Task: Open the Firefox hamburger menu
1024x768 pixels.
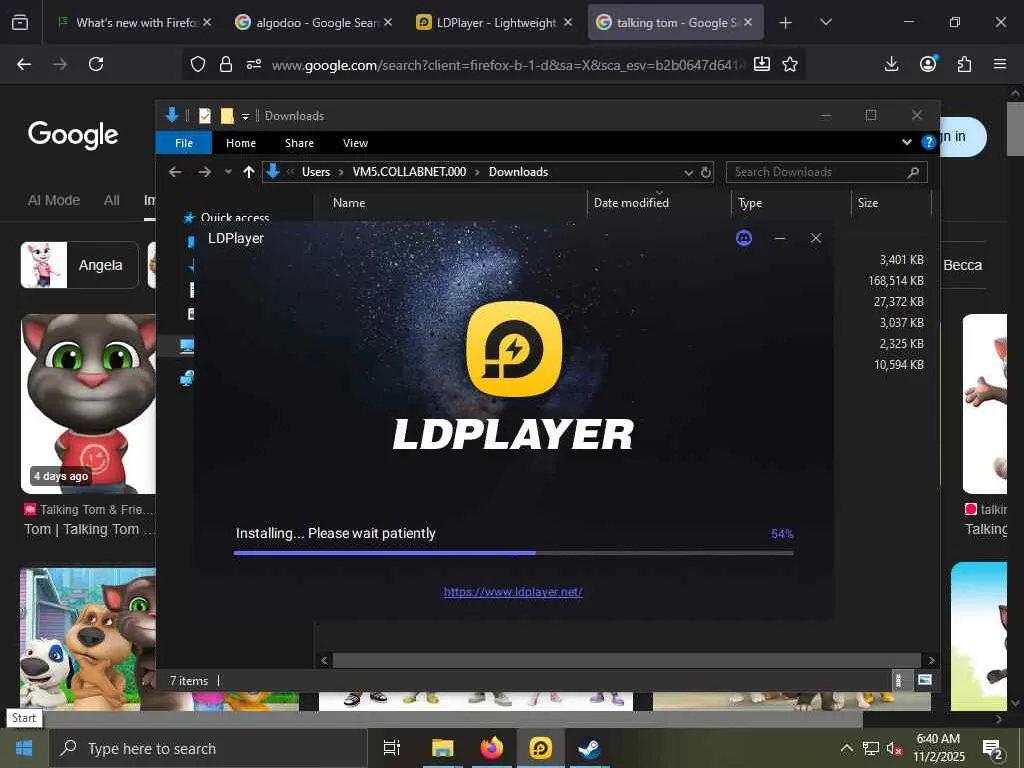Action: (x=1000, y=64)
